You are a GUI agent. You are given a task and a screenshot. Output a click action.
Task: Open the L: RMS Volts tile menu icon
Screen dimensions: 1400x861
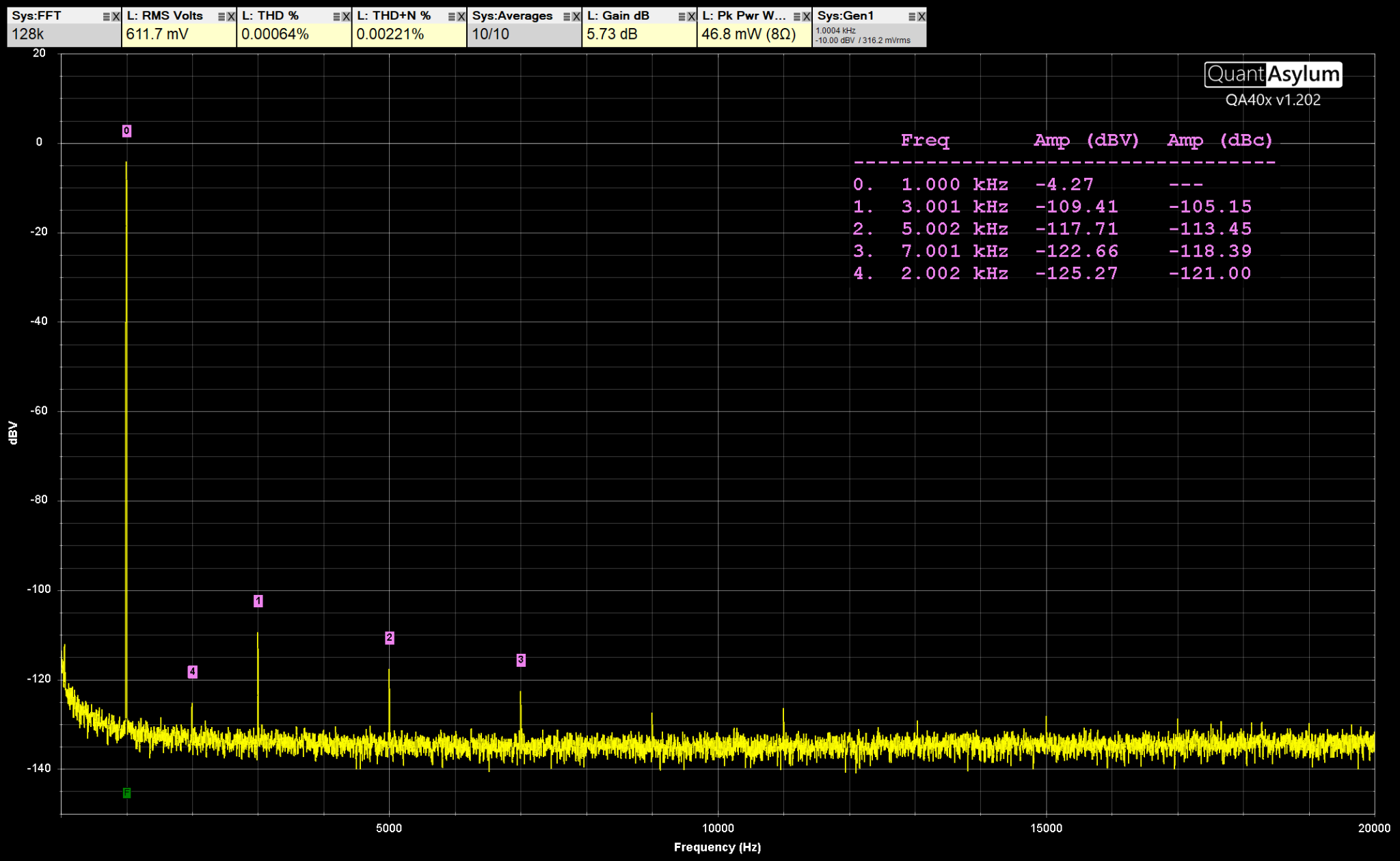pos(221,16)
